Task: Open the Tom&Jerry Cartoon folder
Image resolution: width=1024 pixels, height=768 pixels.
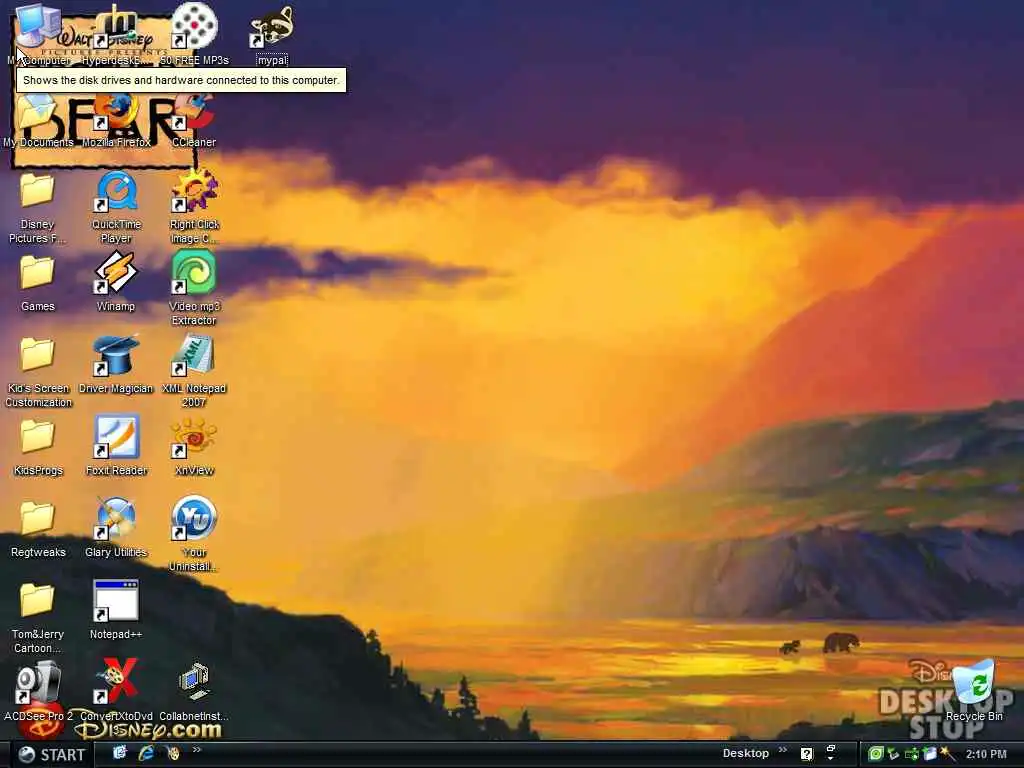Action: click(38, 618)
